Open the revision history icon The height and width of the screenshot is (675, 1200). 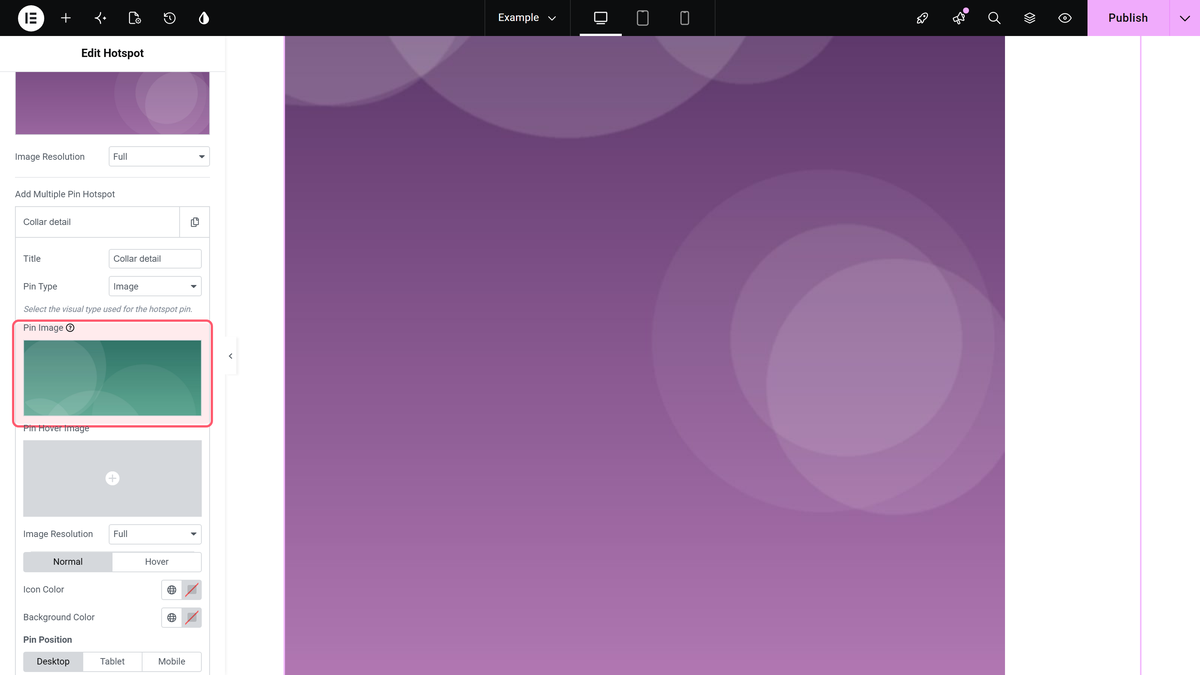170,18
